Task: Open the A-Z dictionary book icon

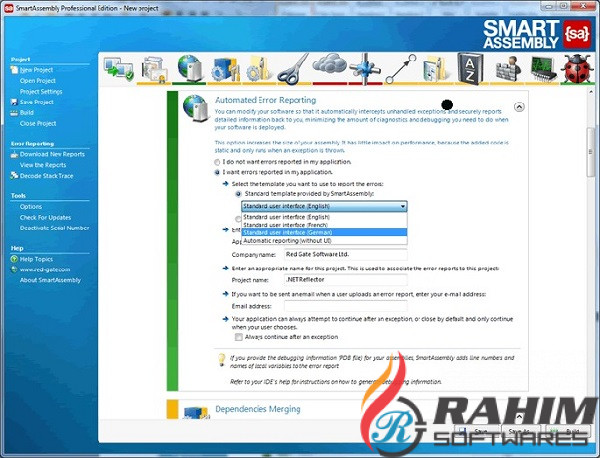Action: coord(470,68)
